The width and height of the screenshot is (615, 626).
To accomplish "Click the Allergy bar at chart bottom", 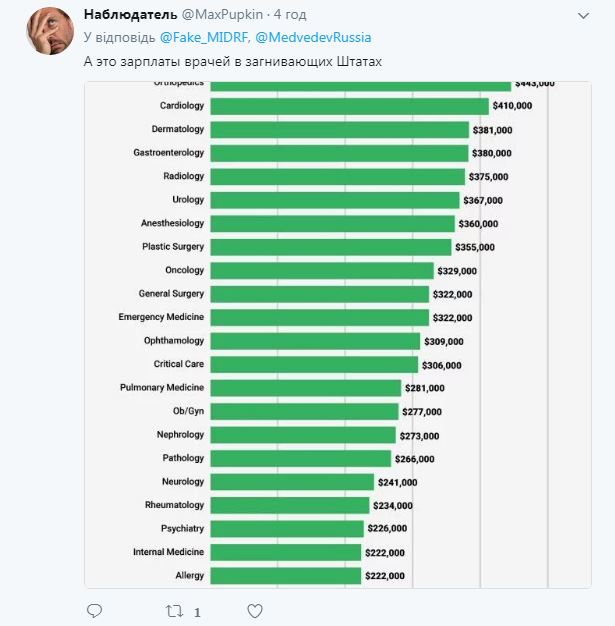I will click(285, 575).
